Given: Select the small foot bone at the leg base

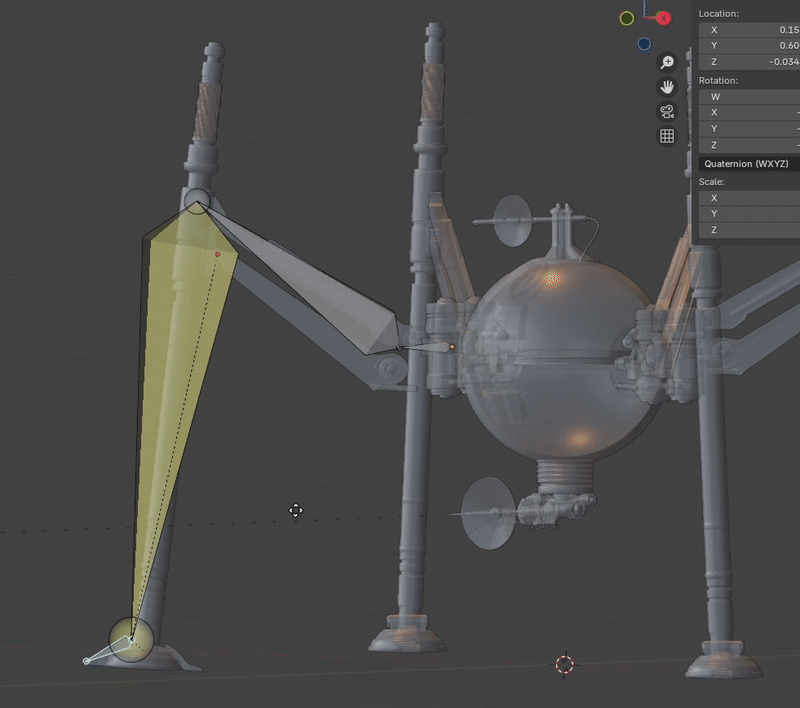Looking at the screenshot, I should (x=110, y=651).
